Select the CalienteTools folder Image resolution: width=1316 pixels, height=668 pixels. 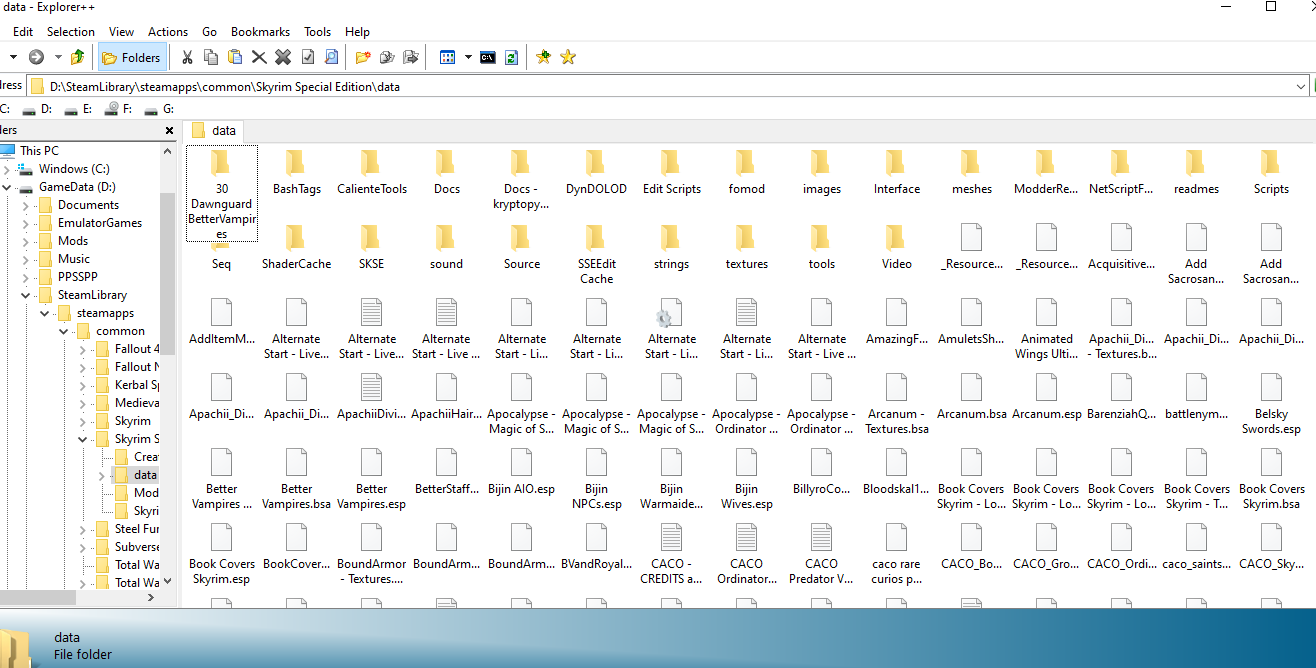point(371,172)
